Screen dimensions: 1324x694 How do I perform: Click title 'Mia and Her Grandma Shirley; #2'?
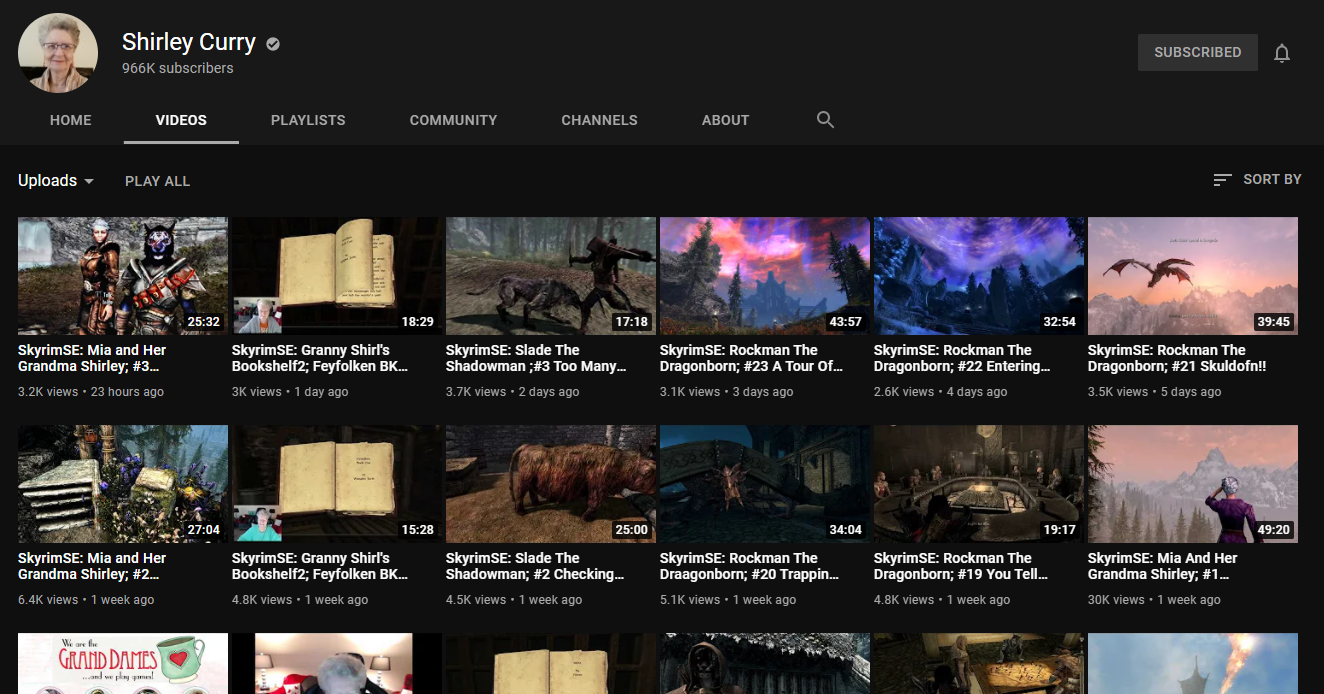click(x=92, y=566)
